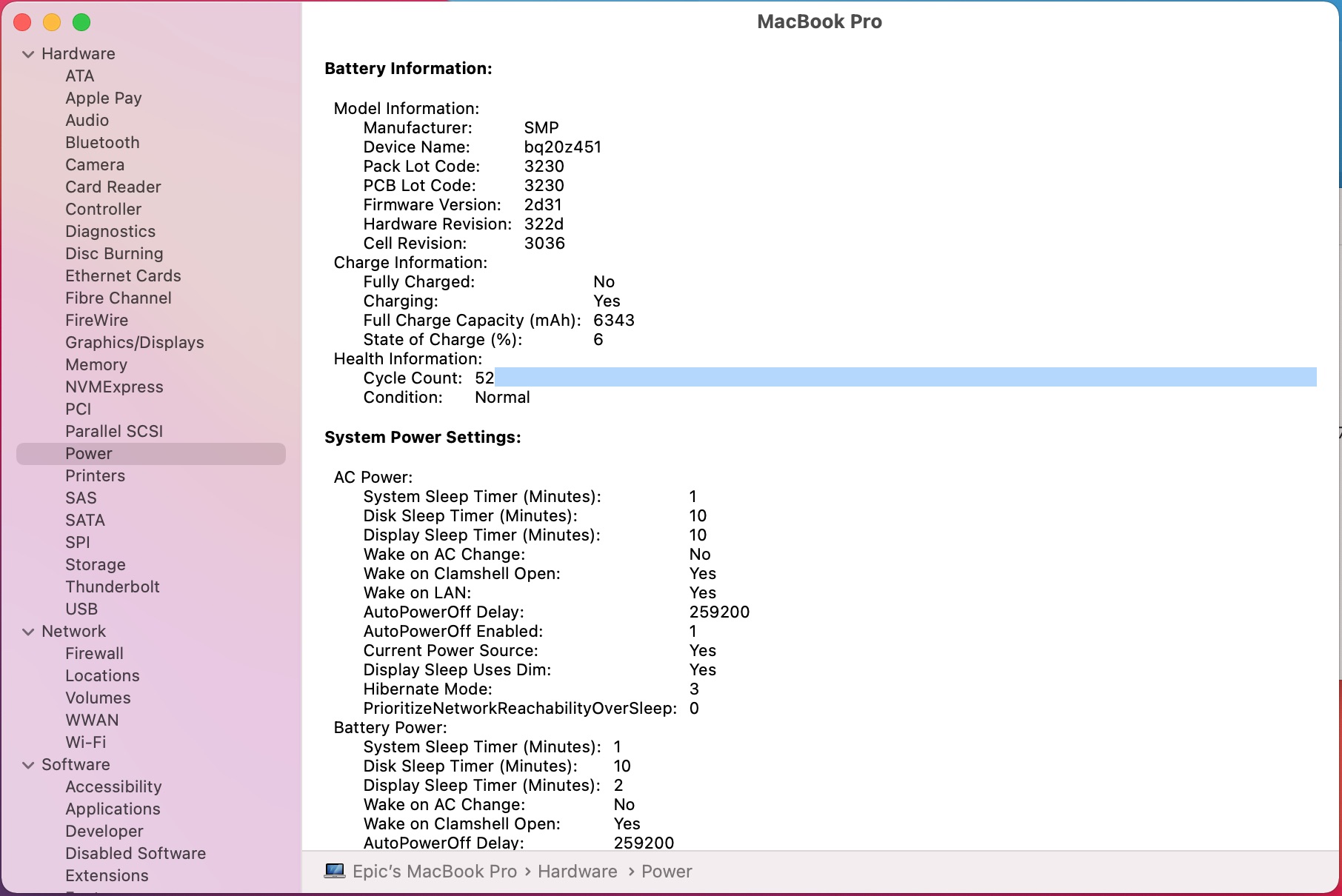Click Hardware in the path bar
Image resolution: width=1342 pixels, height=896 pixels.
click(x=577, y=872)
